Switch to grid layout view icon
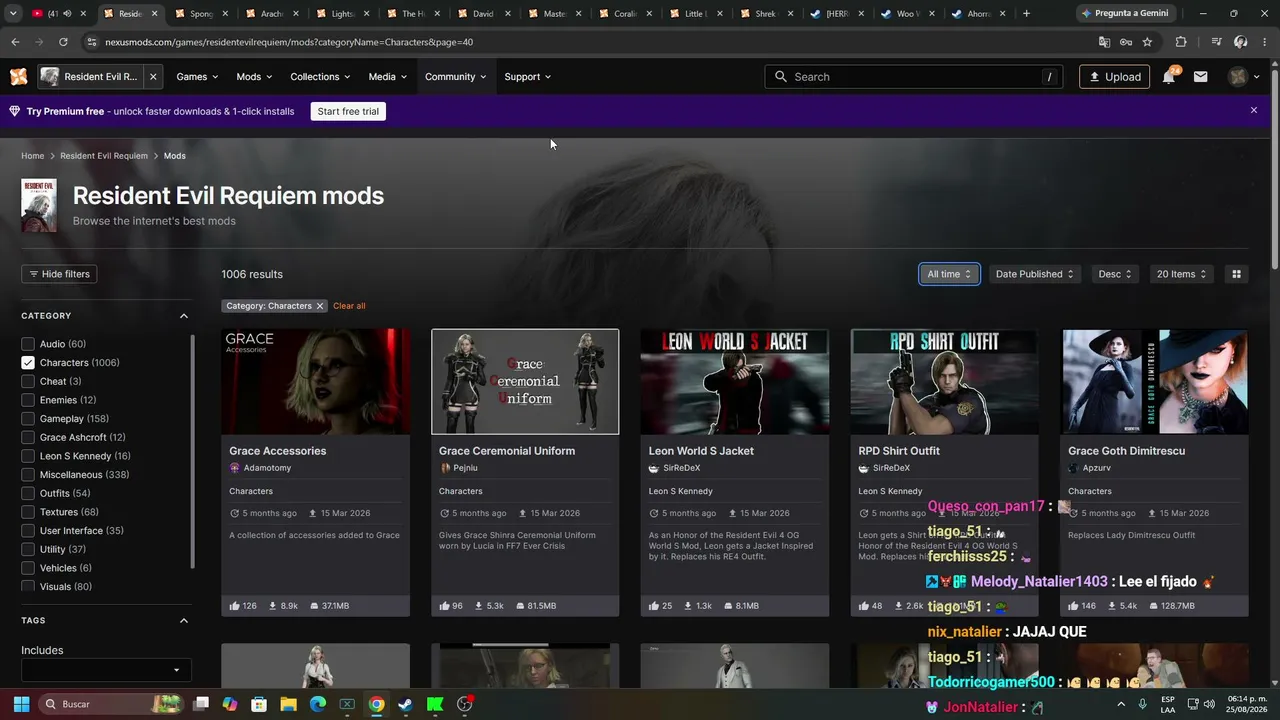The image size is (1280, 720). tap(1236, 274)
